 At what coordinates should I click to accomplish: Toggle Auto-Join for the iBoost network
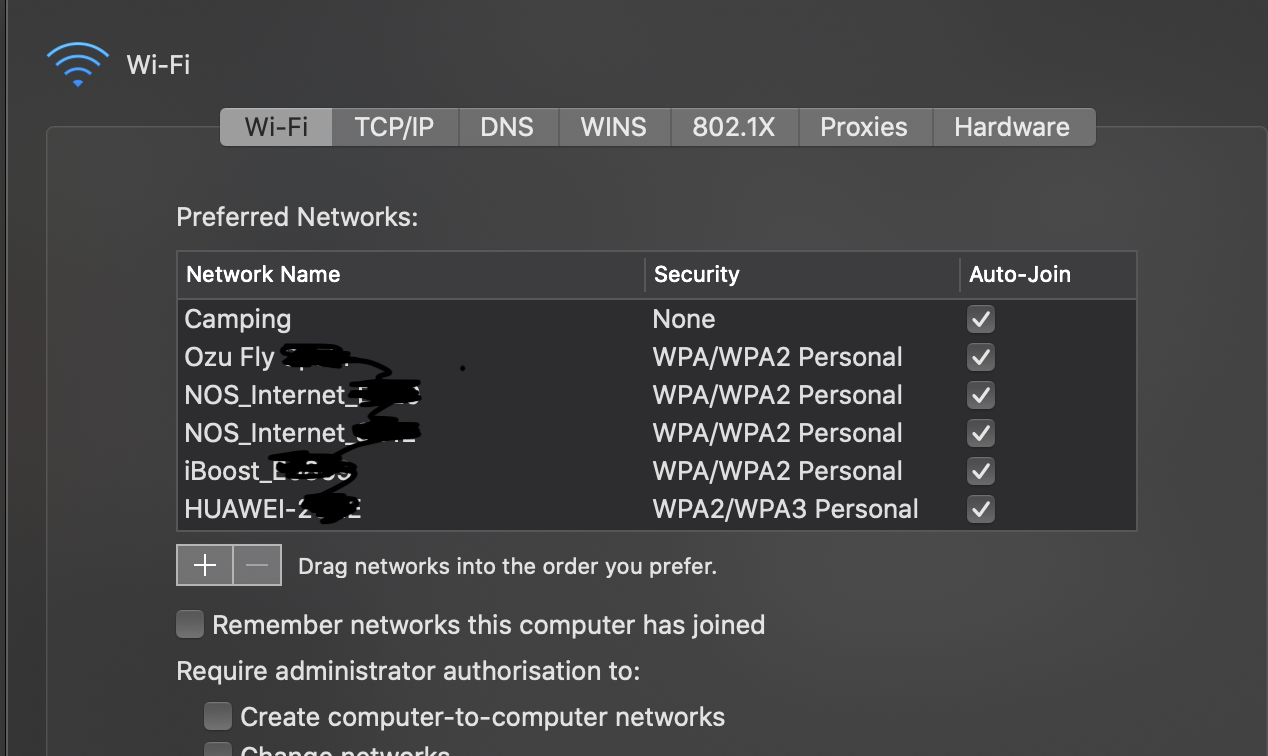(981, 471)
